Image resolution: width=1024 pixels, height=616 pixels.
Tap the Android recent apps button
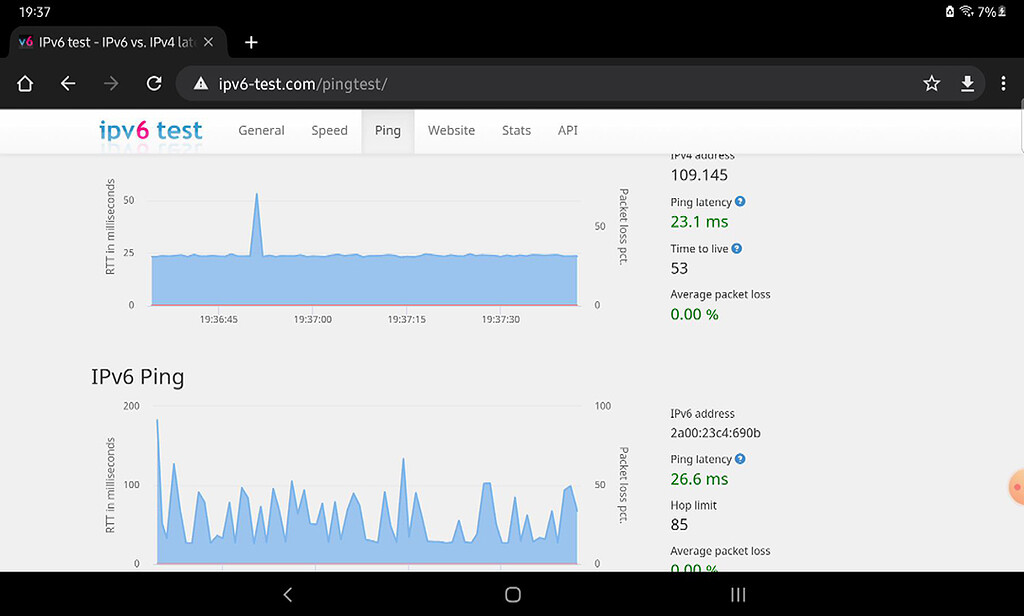(x=738, y=595)
